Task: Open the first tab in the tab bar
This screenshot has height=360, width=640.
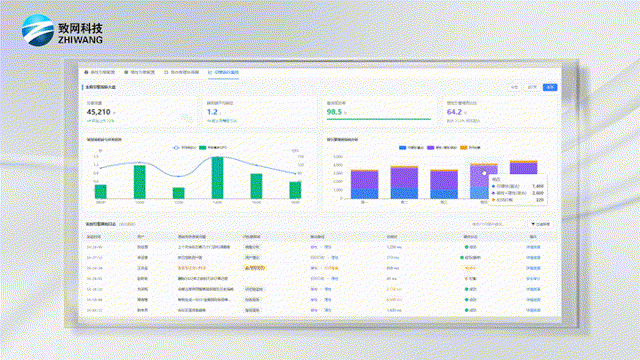Action: pos(100,72)
